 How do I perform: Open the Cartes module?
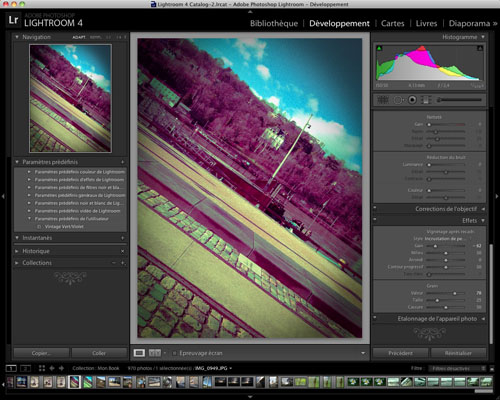tap(393, 24)
